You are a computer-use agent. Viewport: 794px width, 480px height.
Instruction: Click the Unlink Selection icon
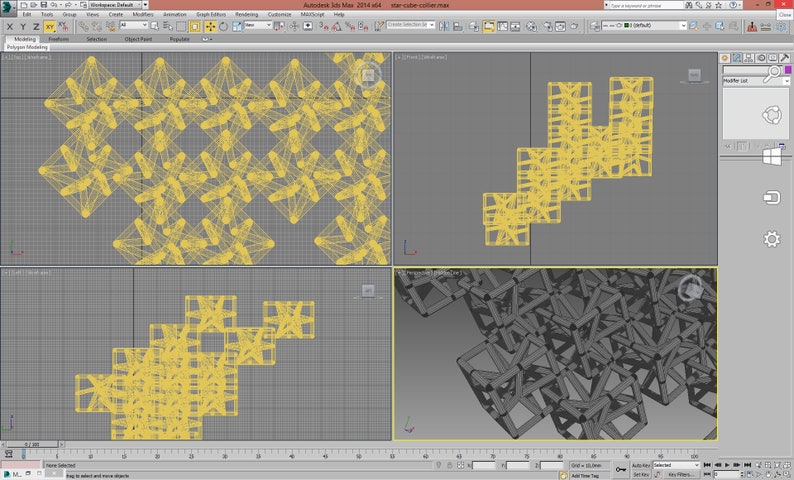pyautogui.click(x=97, y=26)
